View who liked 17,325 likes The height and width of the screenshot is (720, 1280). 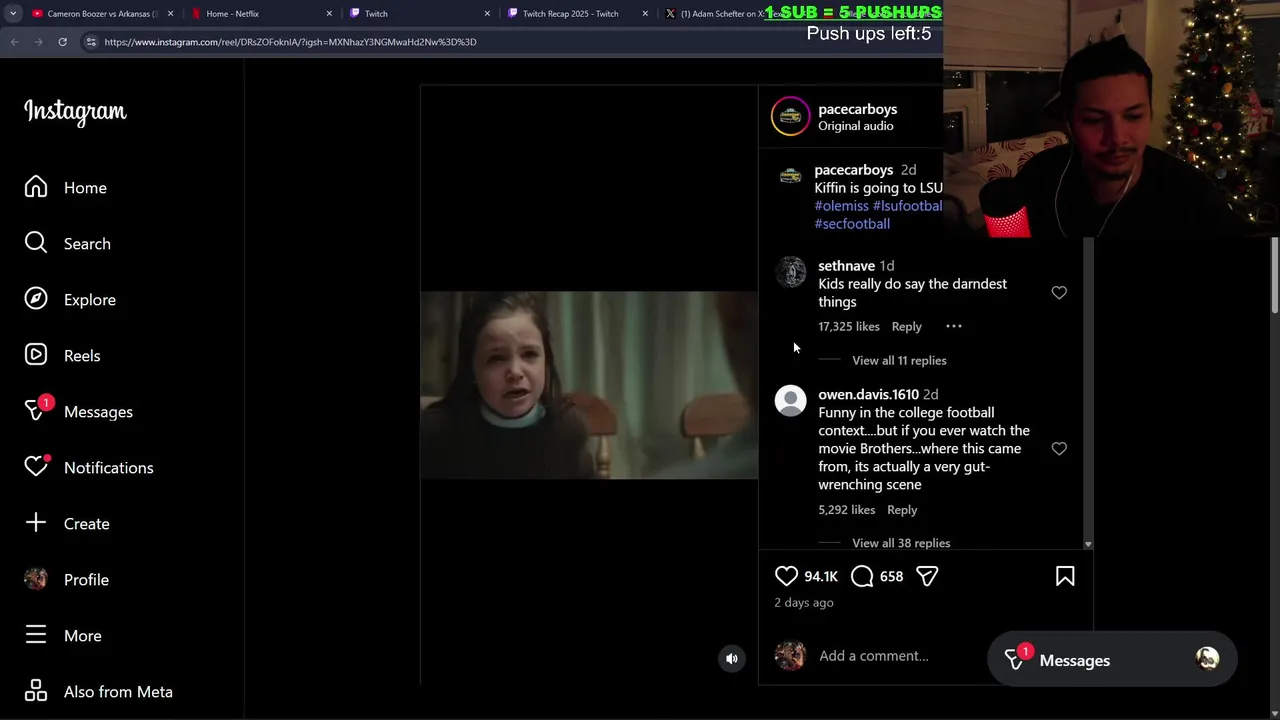848,326
